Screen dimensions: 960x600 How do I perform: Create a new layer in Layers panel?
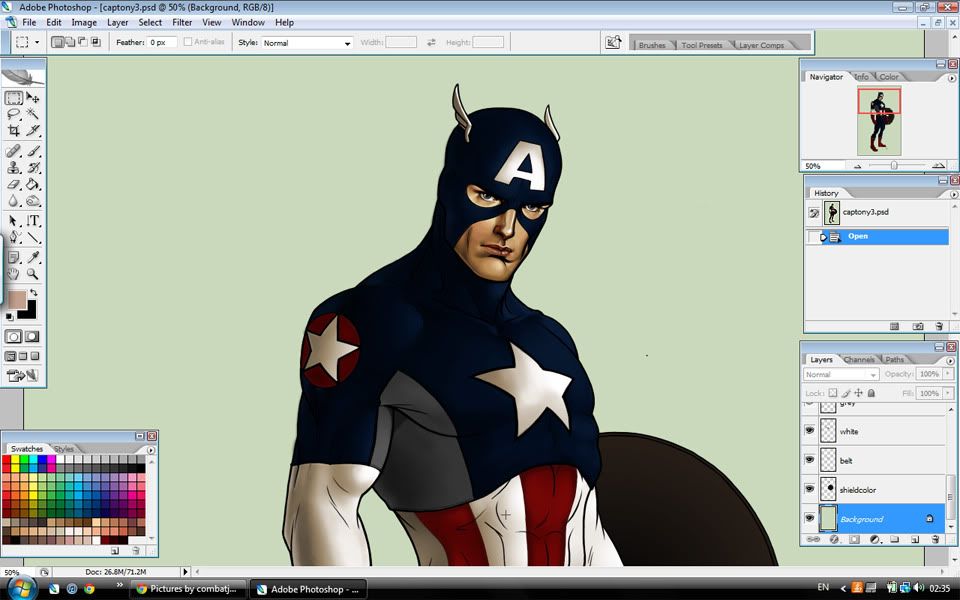[915, 539]
